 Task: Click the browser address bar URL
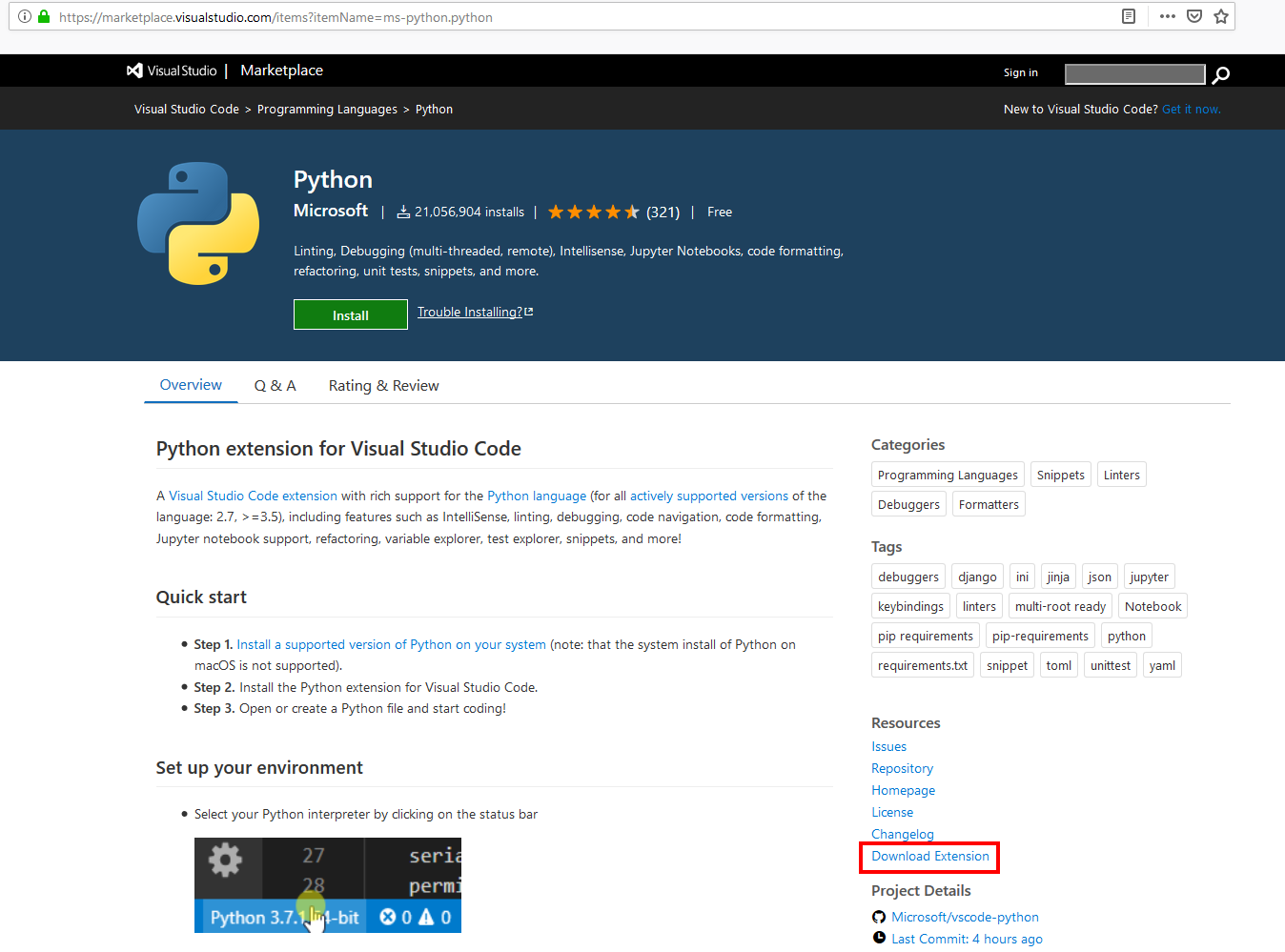(275, 17)
